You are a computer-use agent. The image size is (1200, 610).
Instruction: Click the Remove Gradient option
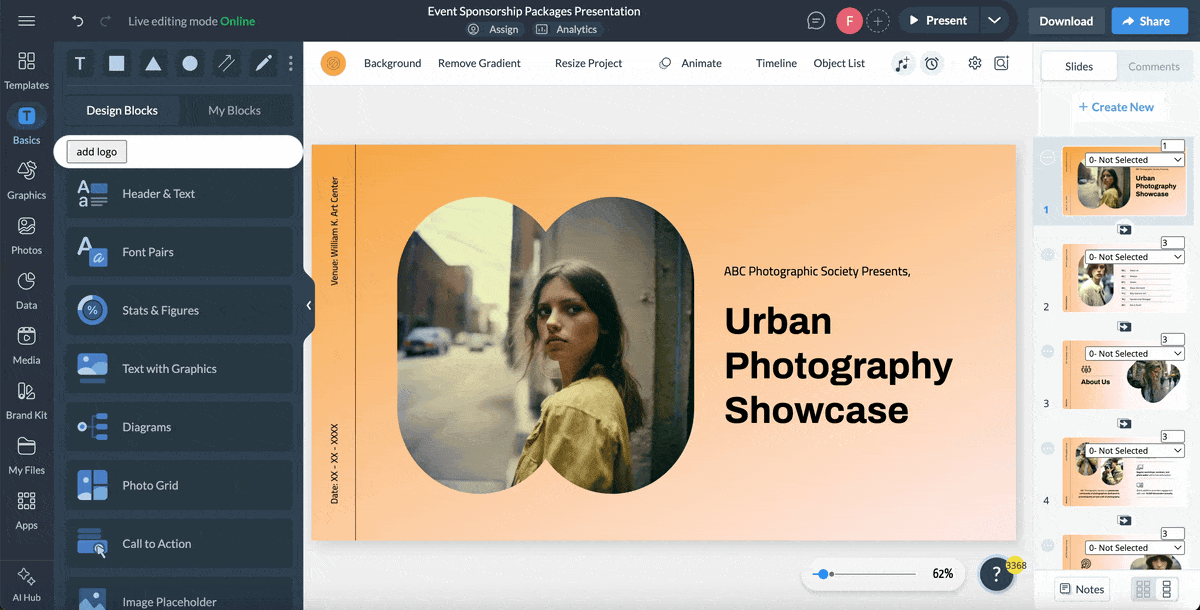tap(480, 63)
